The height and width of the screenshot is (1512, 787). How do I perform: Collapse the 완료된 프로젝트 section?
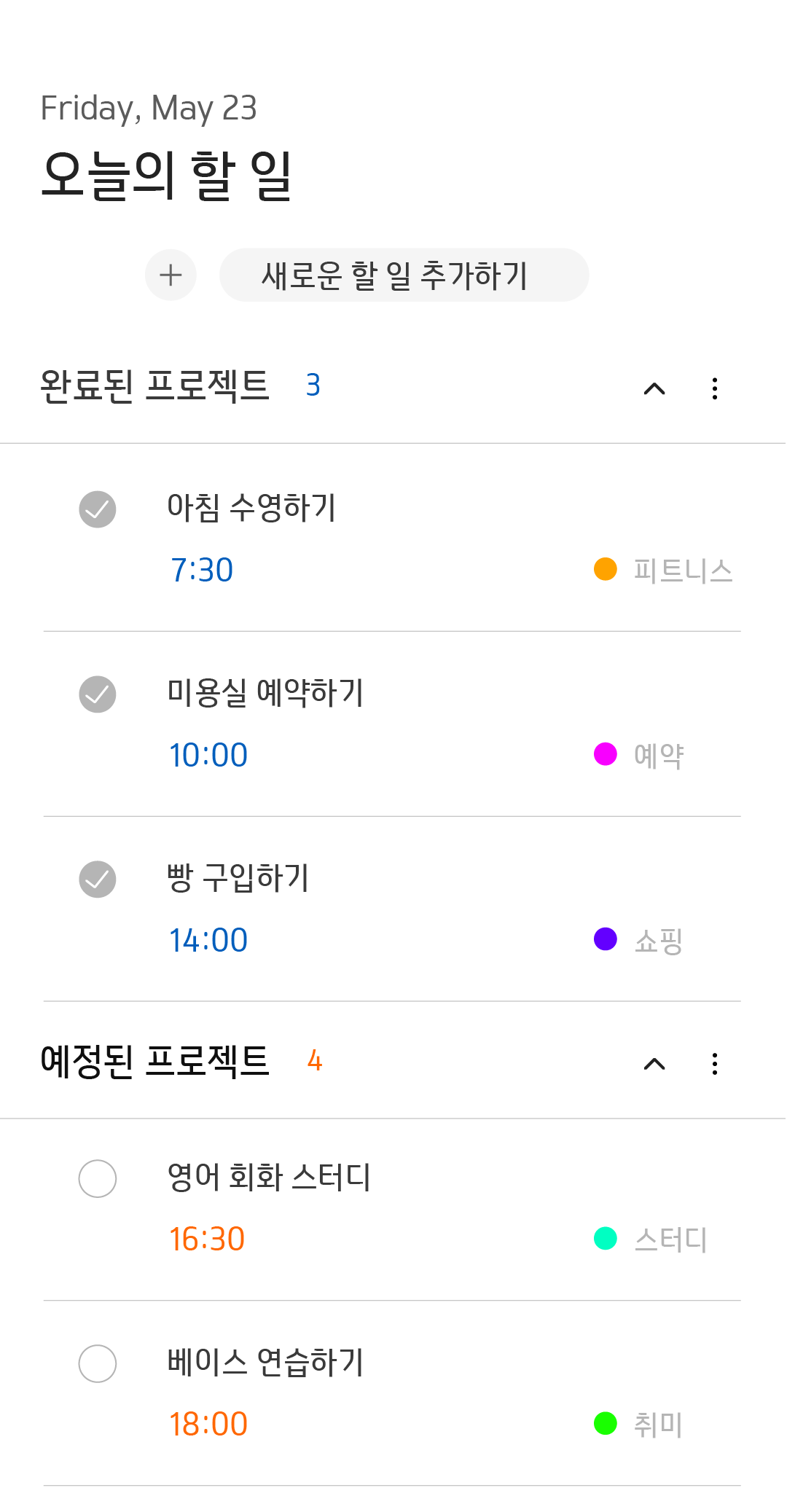654,388
